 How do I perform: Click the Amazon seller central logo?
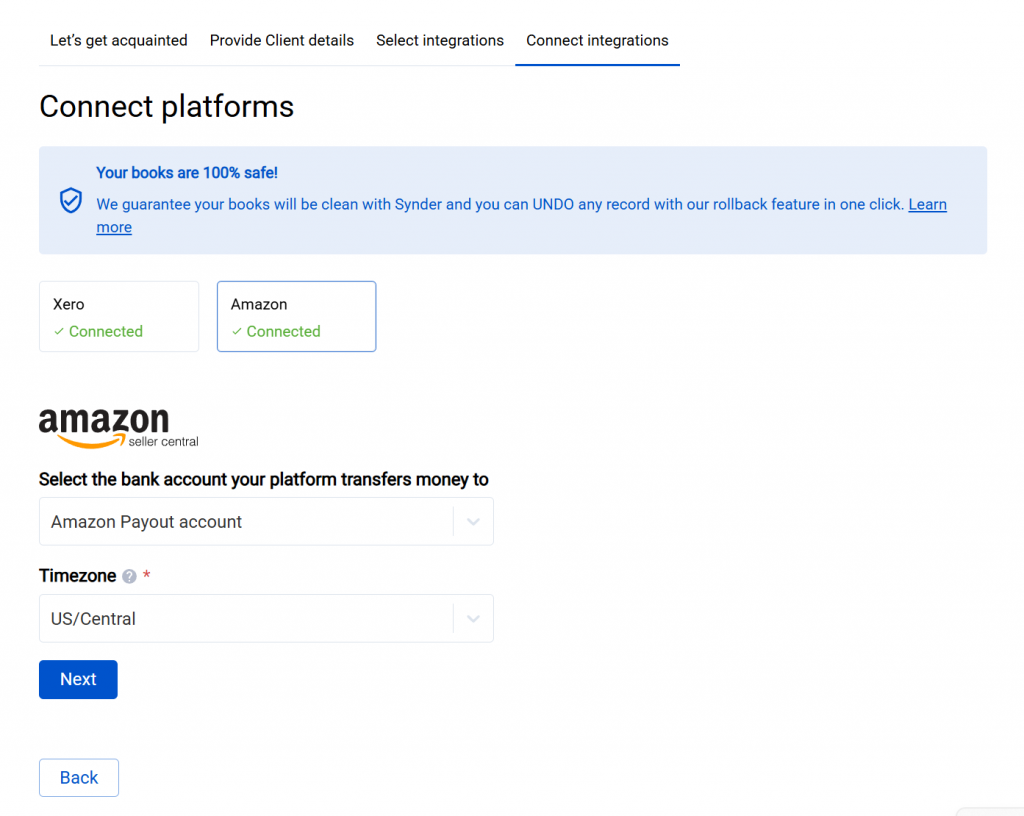coord(118,428)
